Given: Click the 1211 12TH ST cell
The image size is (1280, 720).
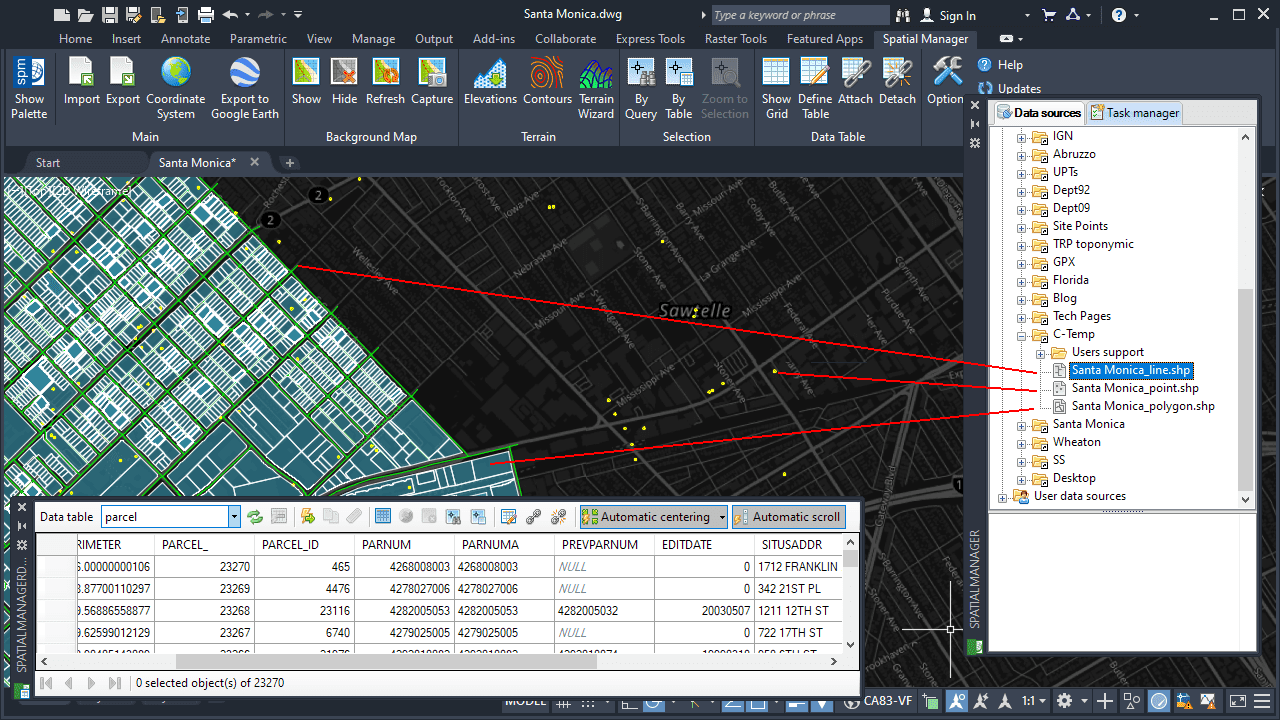Looking at the screenshot, I should tap(800, 610).
